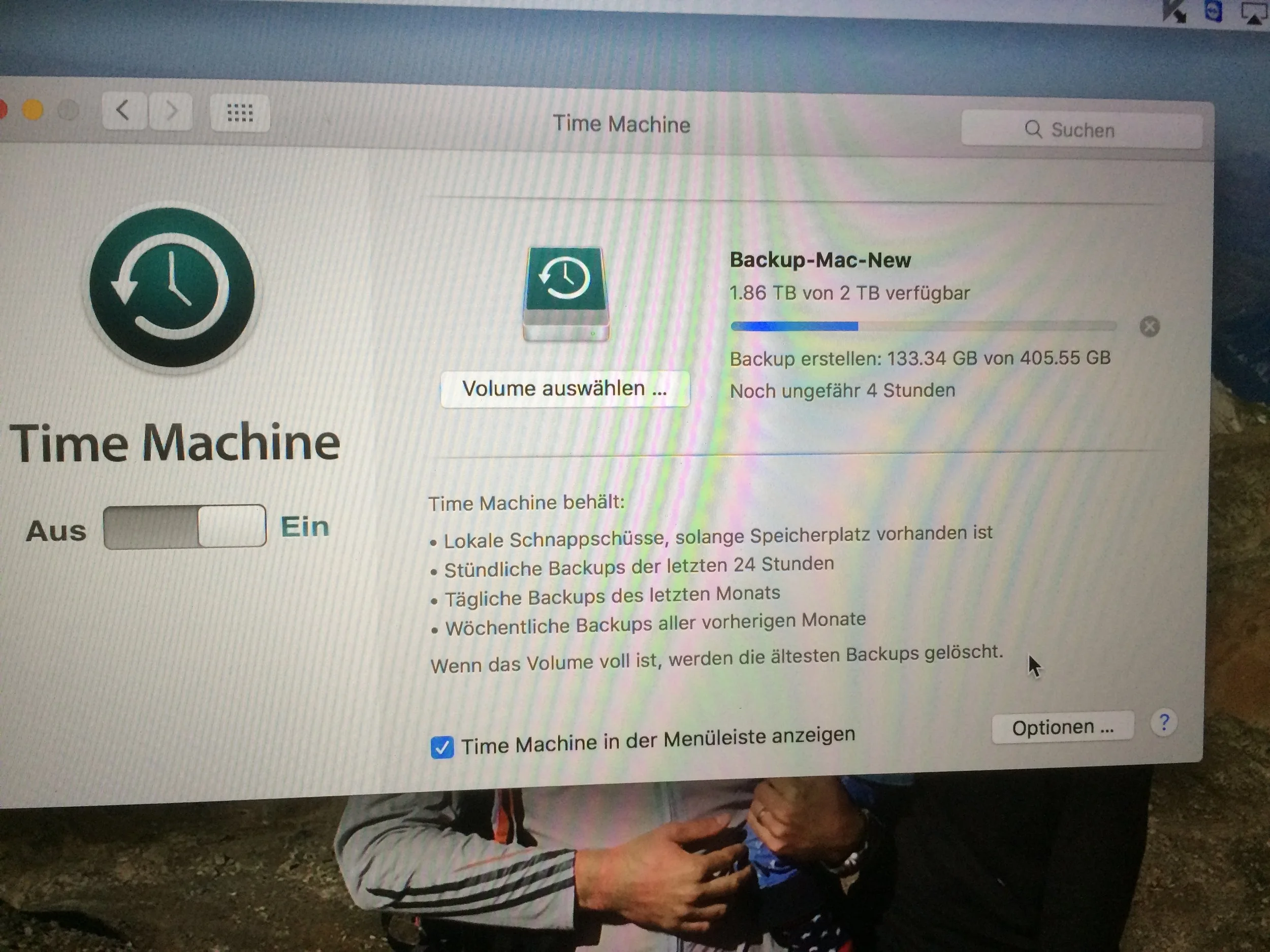Click the Noch ungefähr 4 Stunden text
The height and width of the screenshot is (952, 1270).
coord(842,391)
